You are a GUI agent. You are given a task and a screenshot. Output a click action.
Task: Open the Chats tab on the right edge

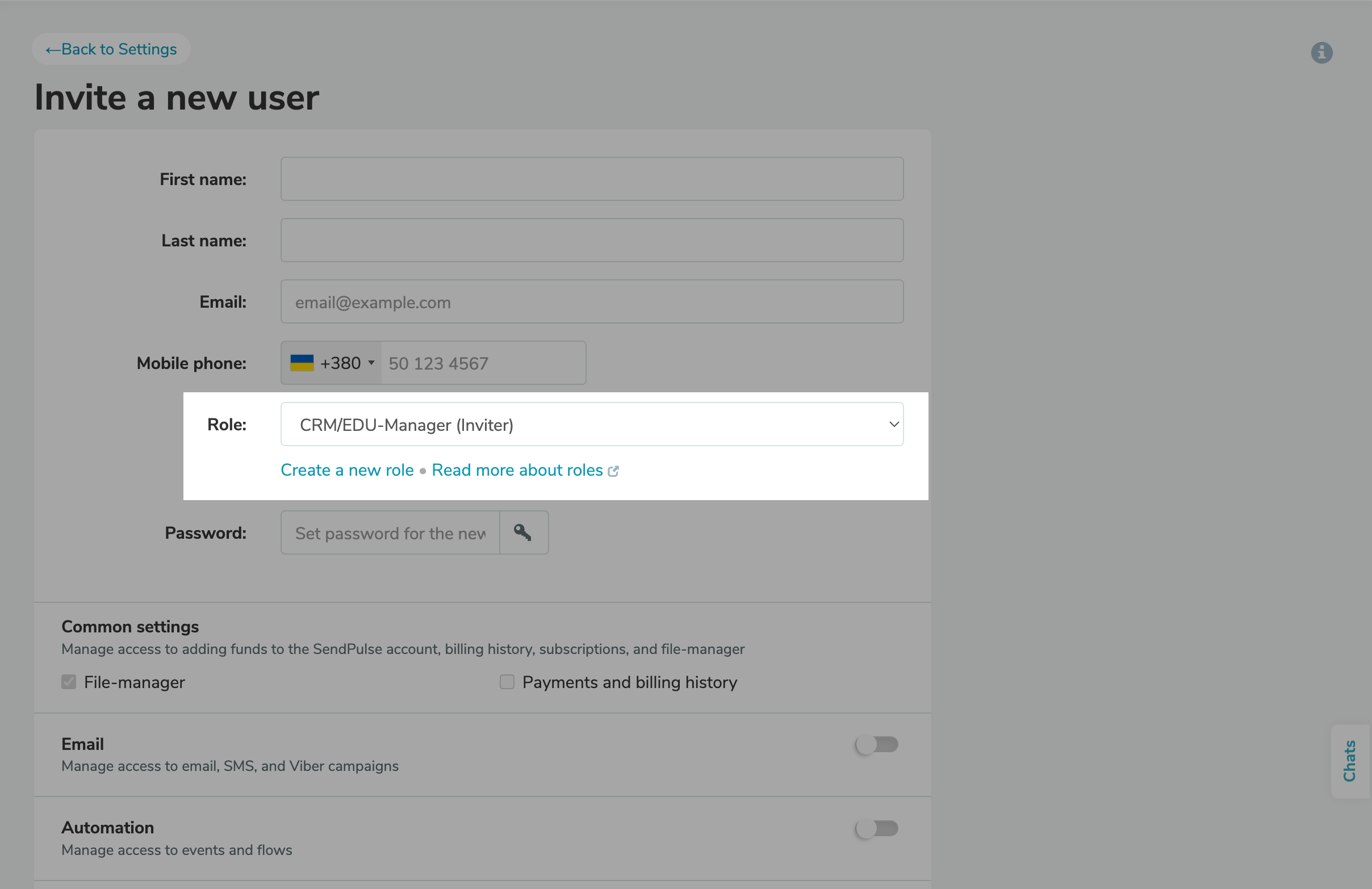pos(1350,762)
